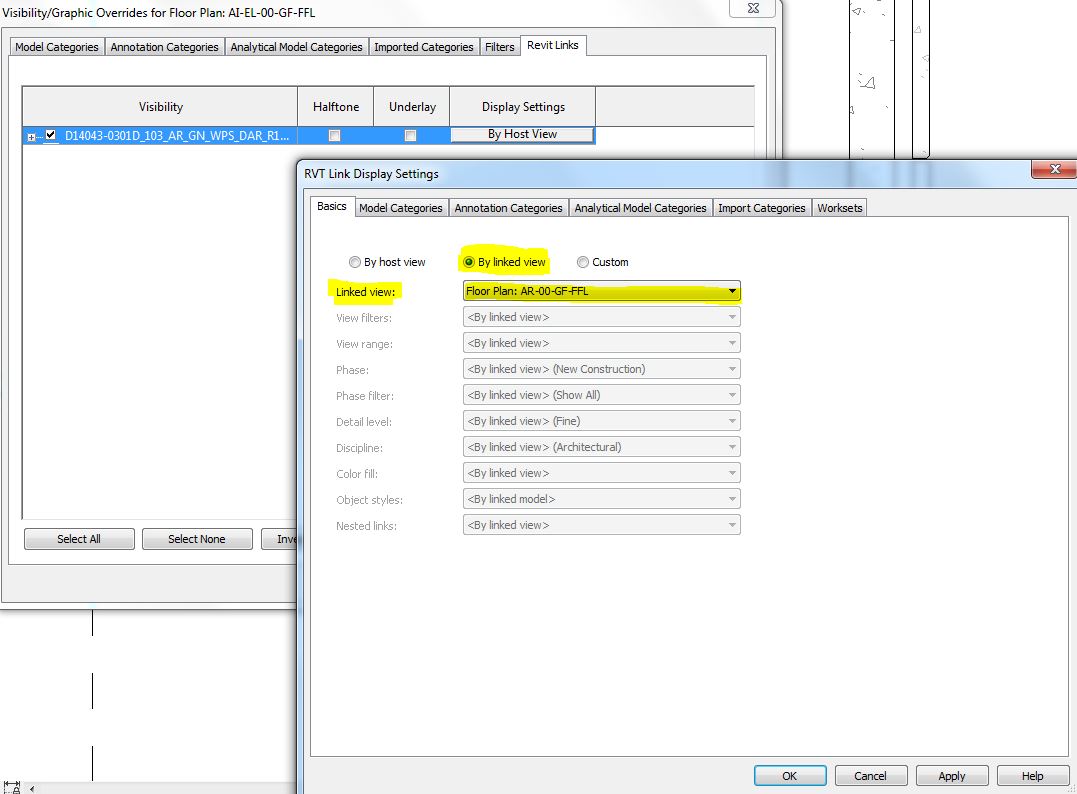Select the 'By host view' radio button
The height and width of the screenshot is (794, 1077).
(355, 261)
